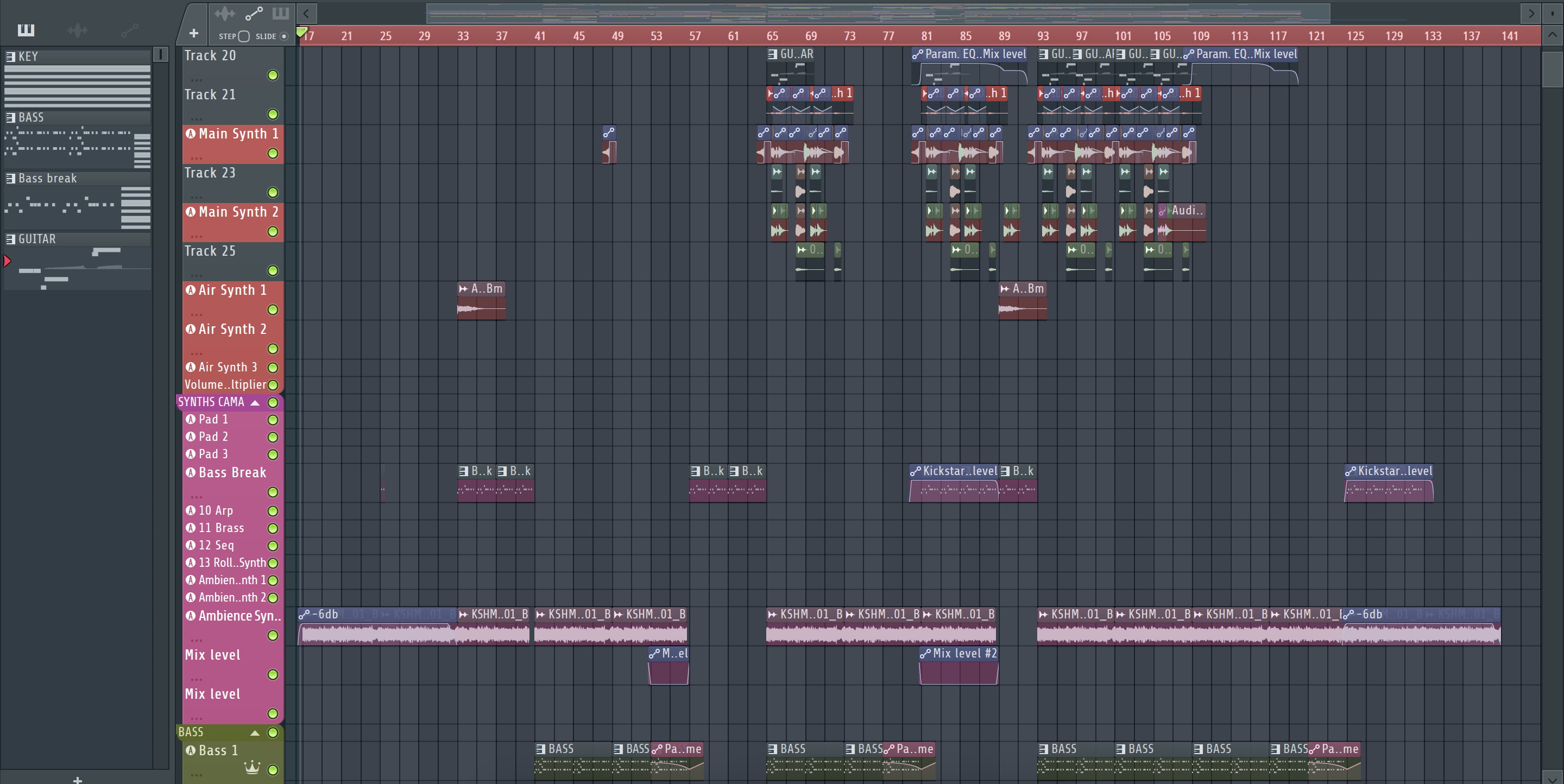Mute the 11 Brass track
Image resolution: width=1564 pixels, height=784 pixels.
click(x=273, y=528)
